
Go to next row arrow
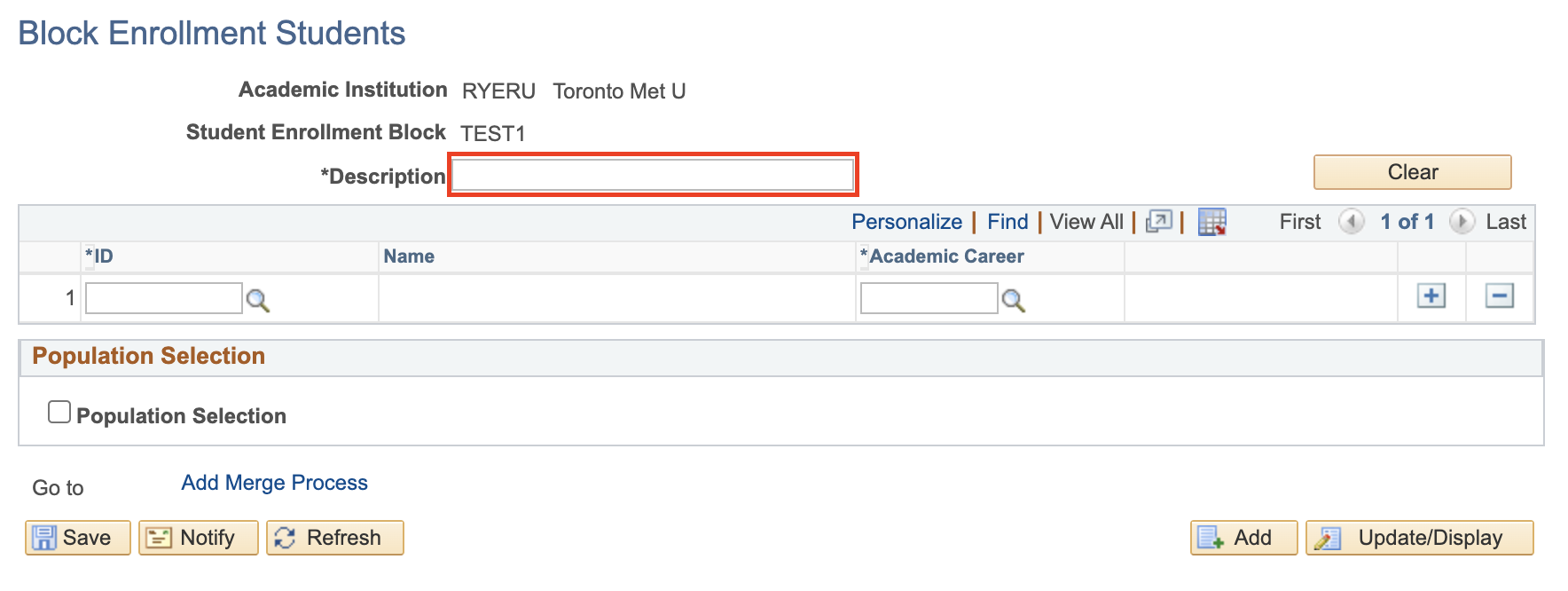tap(1461, 222)
